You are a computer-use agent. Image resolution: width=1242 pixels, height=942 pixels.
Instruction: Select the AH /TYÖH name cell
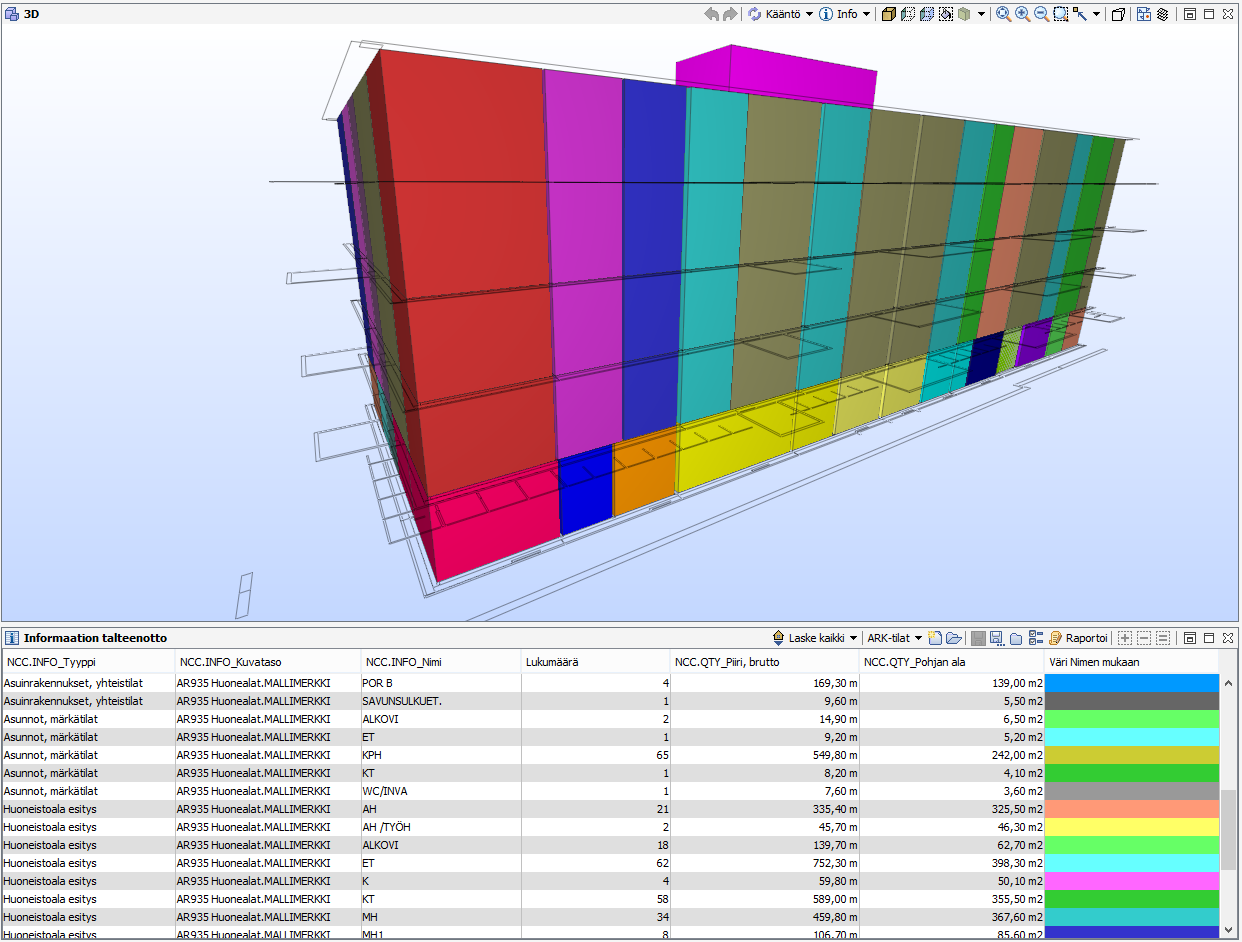pos(441,827)
